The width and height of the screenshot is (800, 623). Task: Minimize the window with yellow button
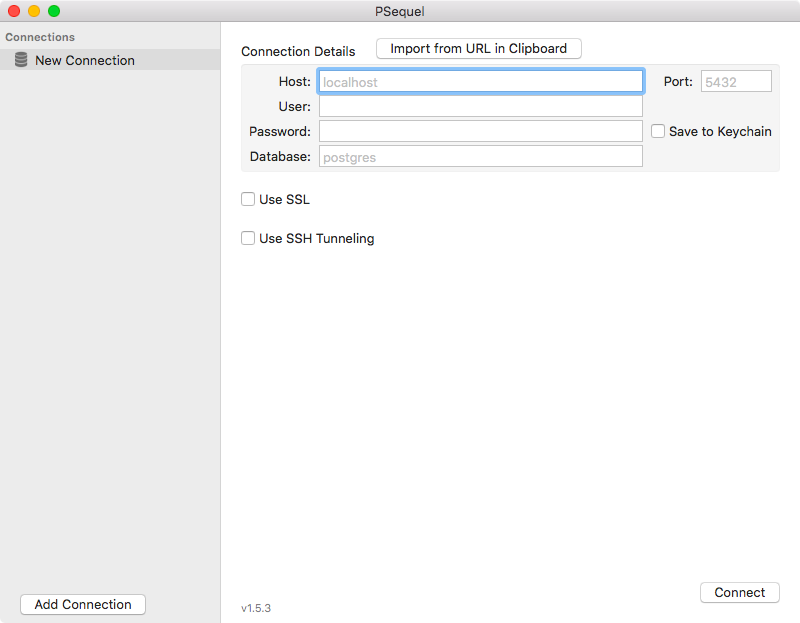click(x=34, y=11)
